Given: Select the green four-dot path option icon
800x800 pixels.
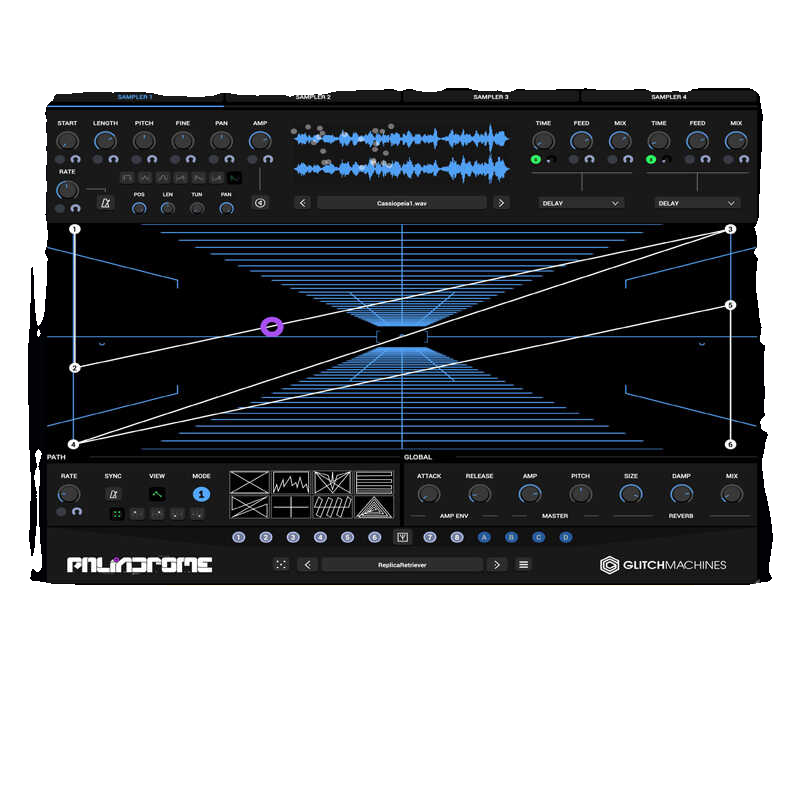Looking at the screenshot, I should tap(117, 514).
